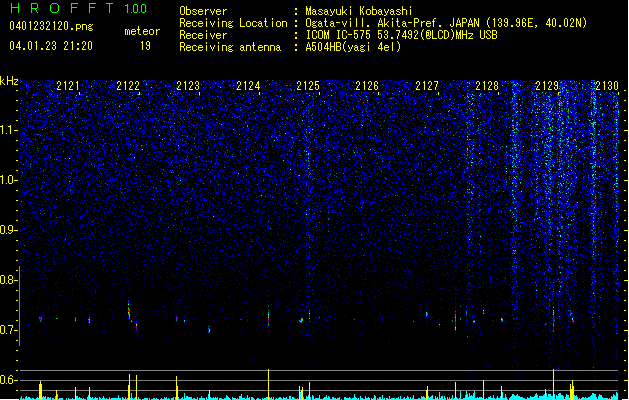
Task: Click the tallest yellow spike under 2129
Action: [553, 384]
